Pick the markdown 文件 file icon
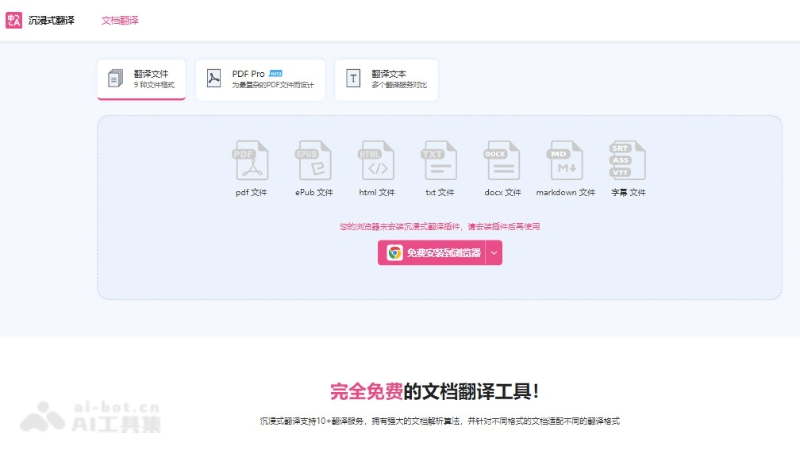The height and width of the screenshot is (450, 800). click(565, 160)
